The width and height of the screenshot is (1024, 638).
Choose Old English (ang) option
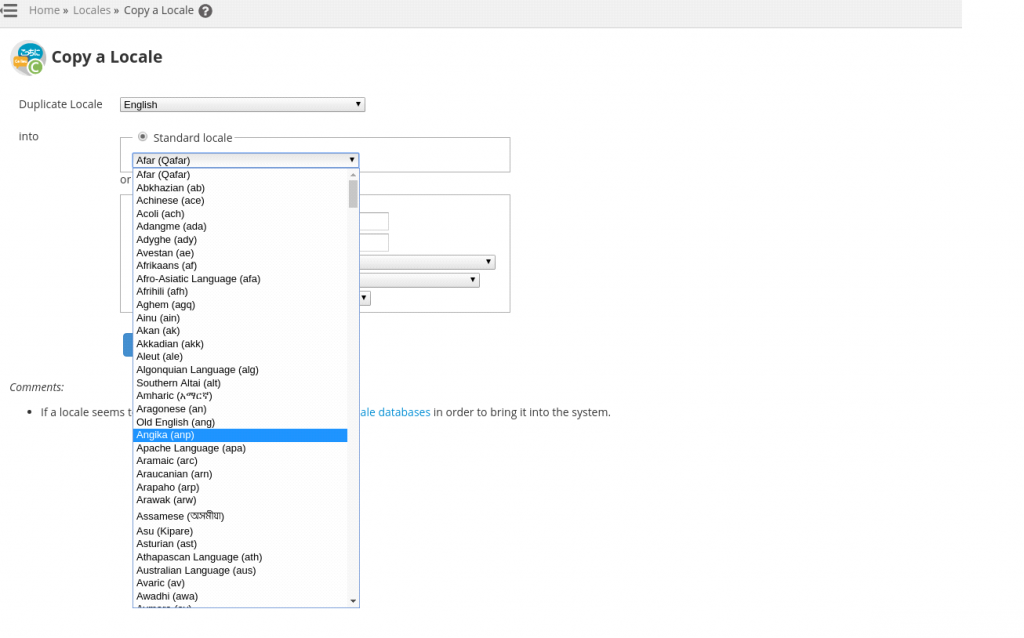[x=175, y=422]
